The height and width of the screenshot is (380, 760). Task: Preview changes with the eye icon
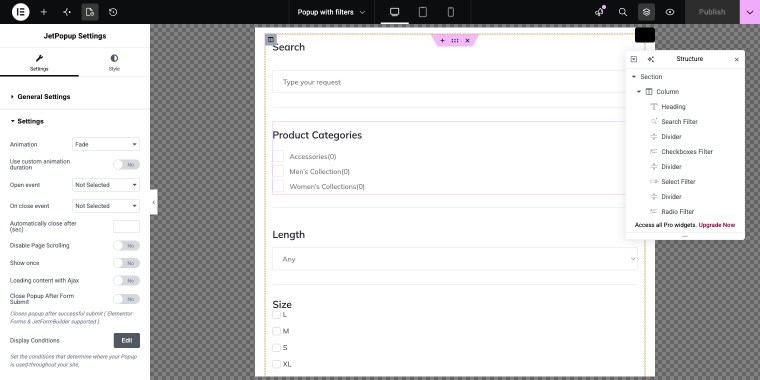click(x=670, y=12)
